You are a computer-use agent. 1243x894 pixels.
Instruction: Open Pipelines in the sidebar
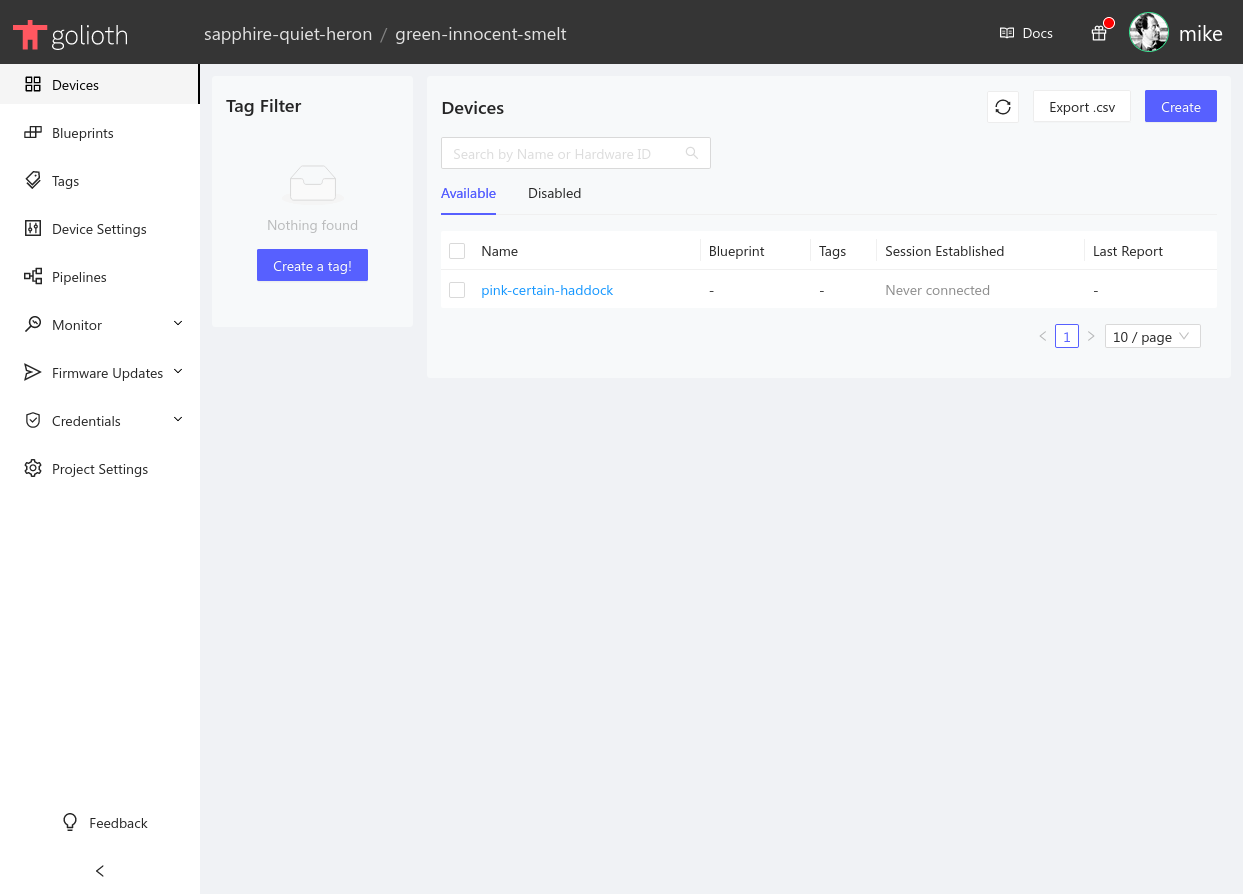(x=79, y=277)
